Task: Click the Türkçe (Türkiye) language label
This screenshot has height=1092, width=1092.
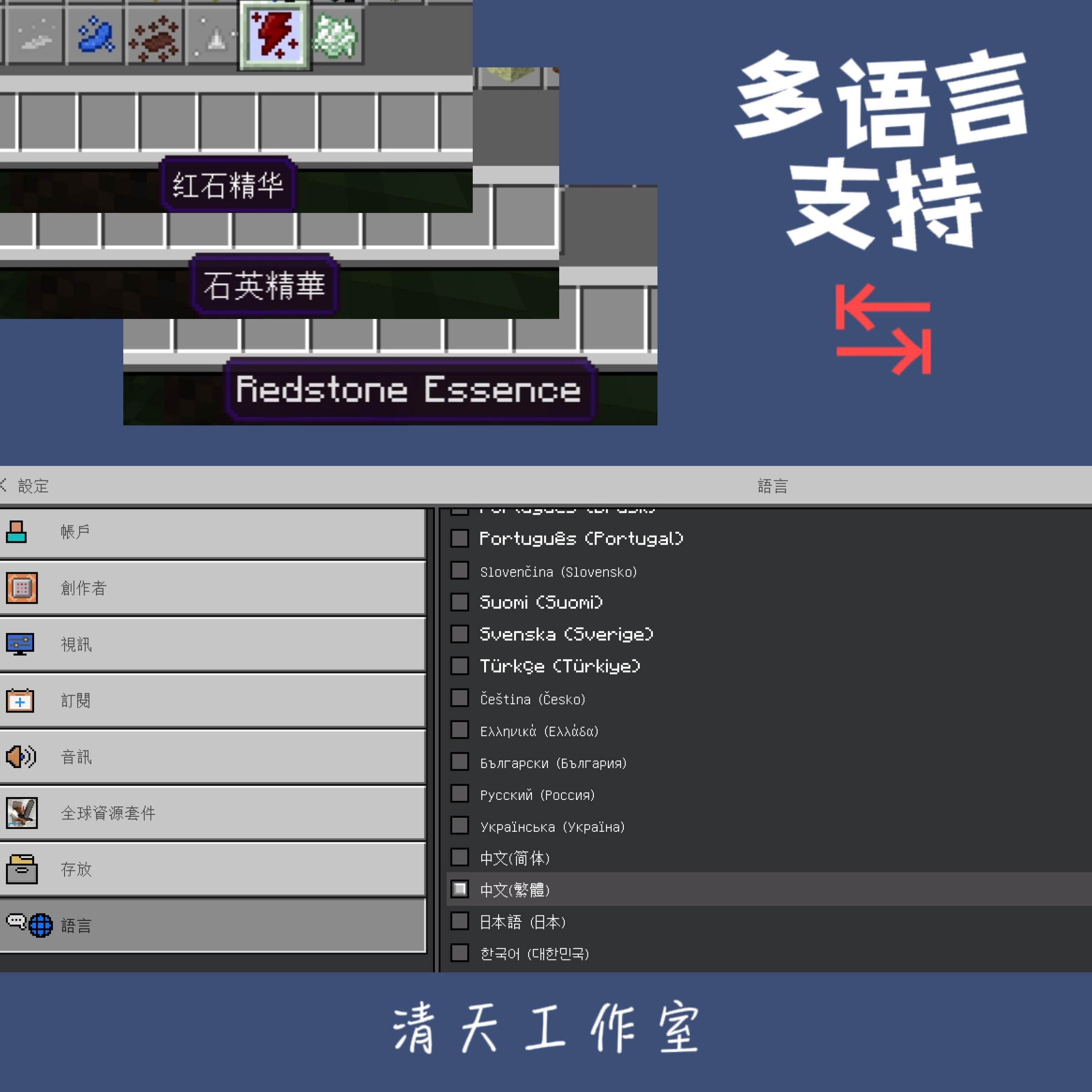Action: click(x=560, y=667)
